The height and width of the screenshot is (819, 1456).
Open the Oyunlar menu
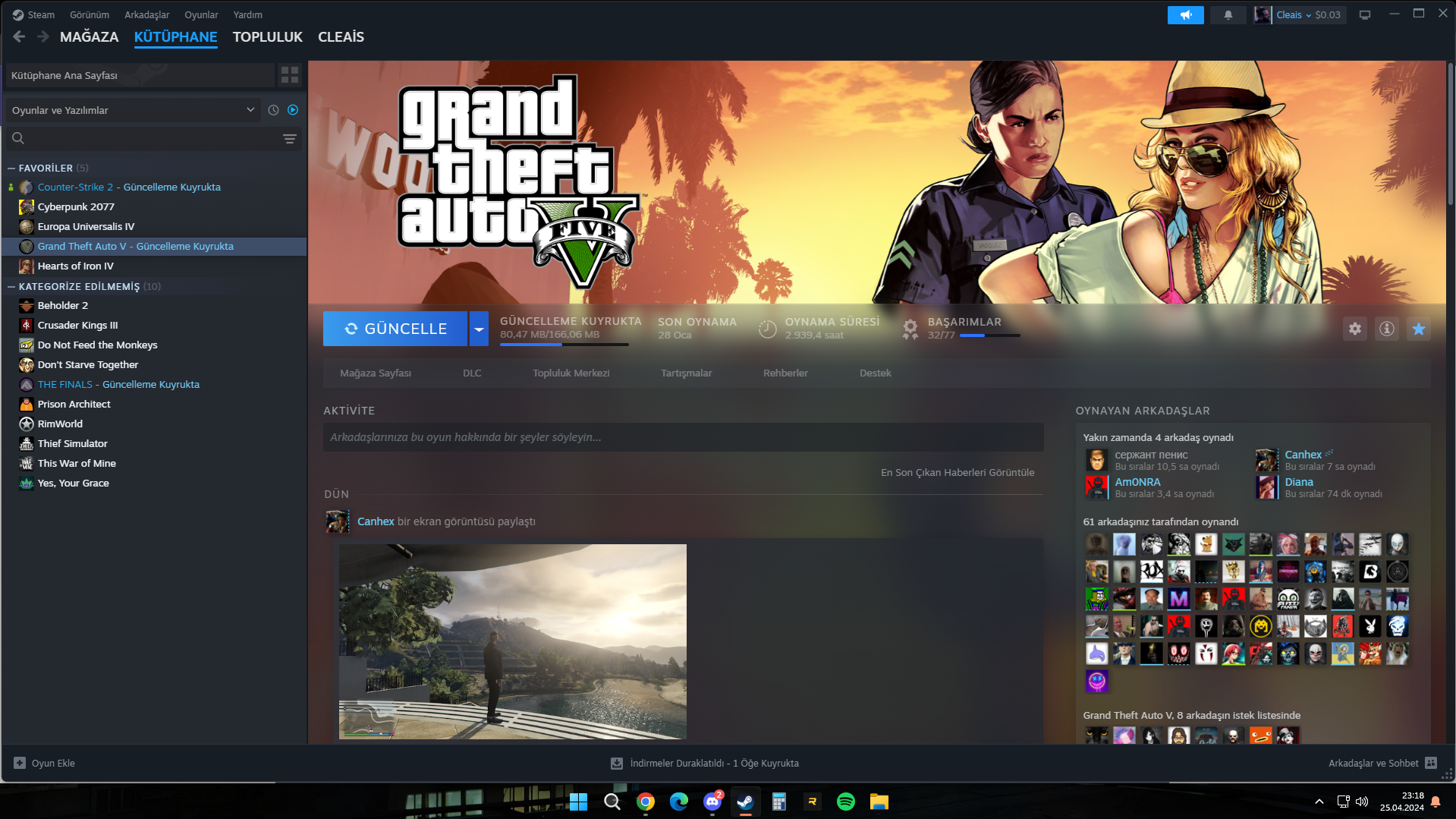201,14
